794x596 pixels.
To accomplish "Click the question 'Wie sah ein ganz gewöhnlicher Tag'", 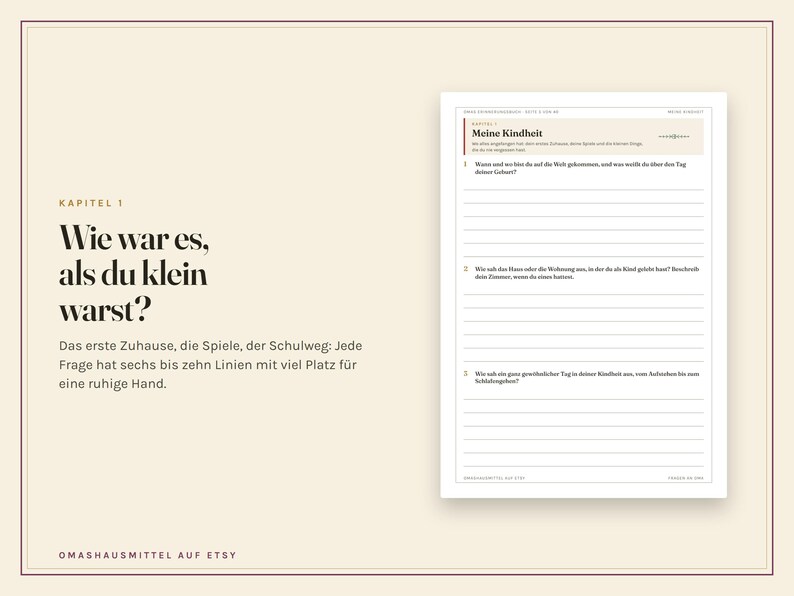I will click(x=586, y=377).
